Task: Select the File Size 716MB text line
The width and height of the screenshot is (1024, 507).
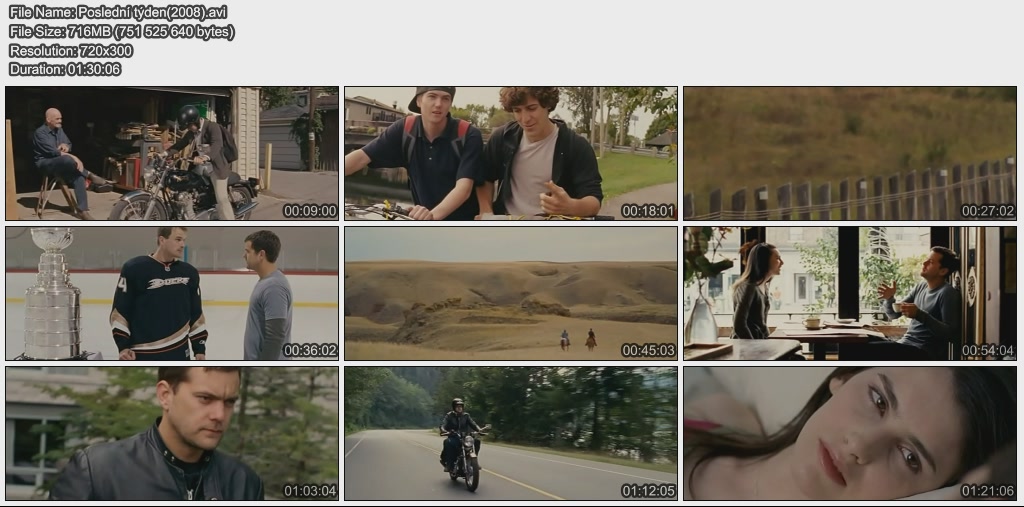Action: pyautogui.click(x=122, y=31)
